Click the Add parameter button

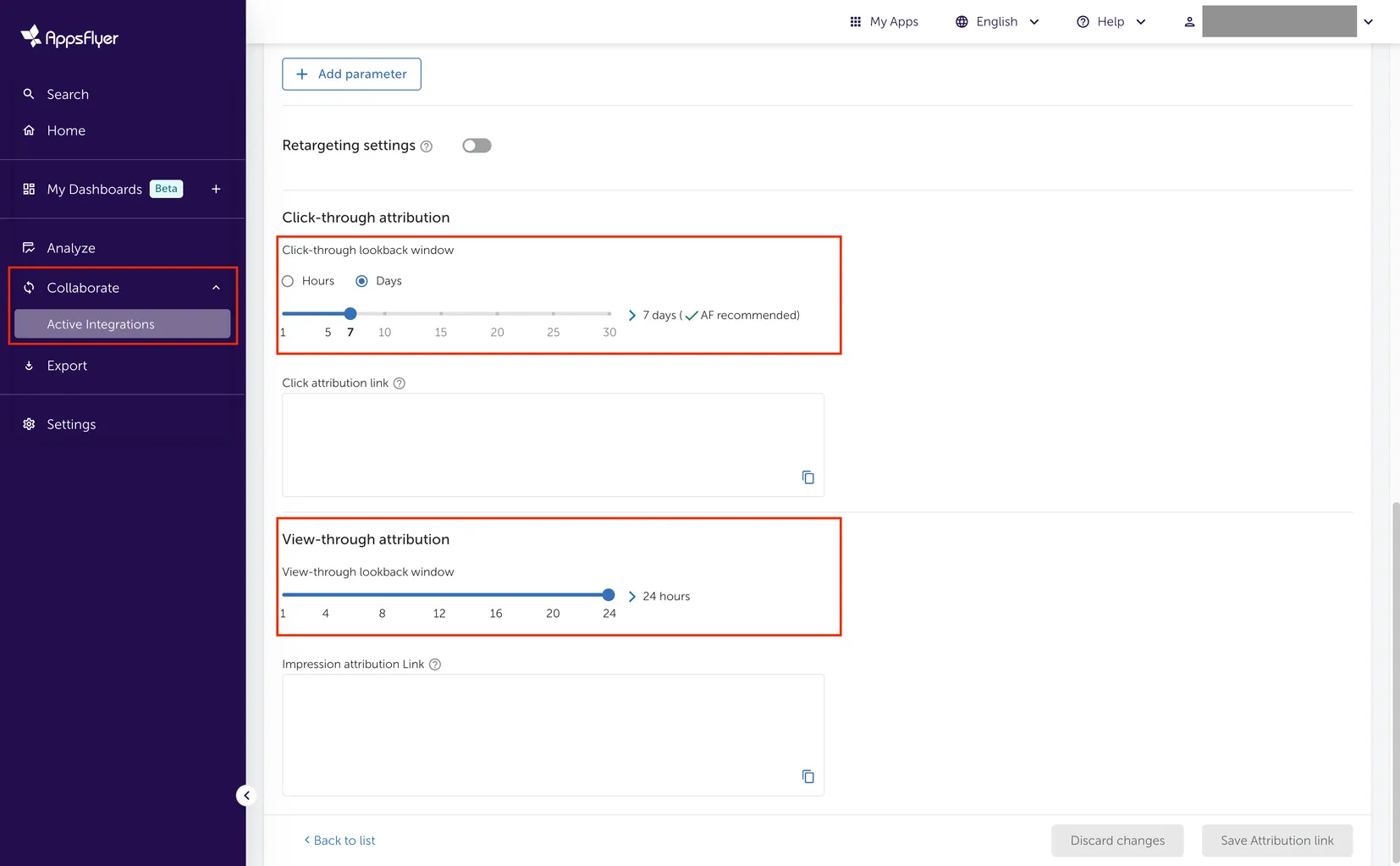(x=351, y=74)
